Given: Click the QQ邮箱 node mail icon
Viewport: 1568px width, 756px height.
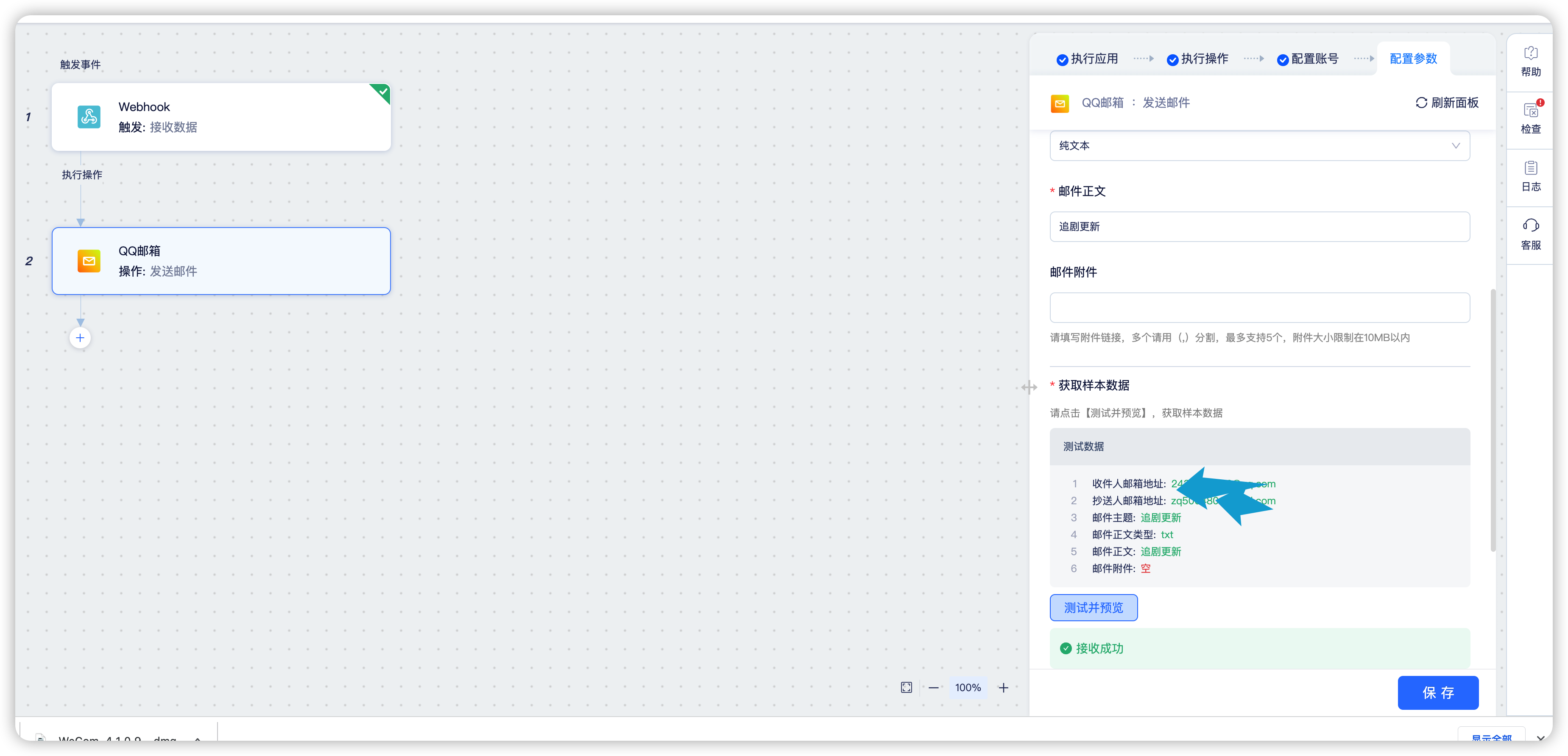Looking at the screenshot, I should tap(89, 261).
